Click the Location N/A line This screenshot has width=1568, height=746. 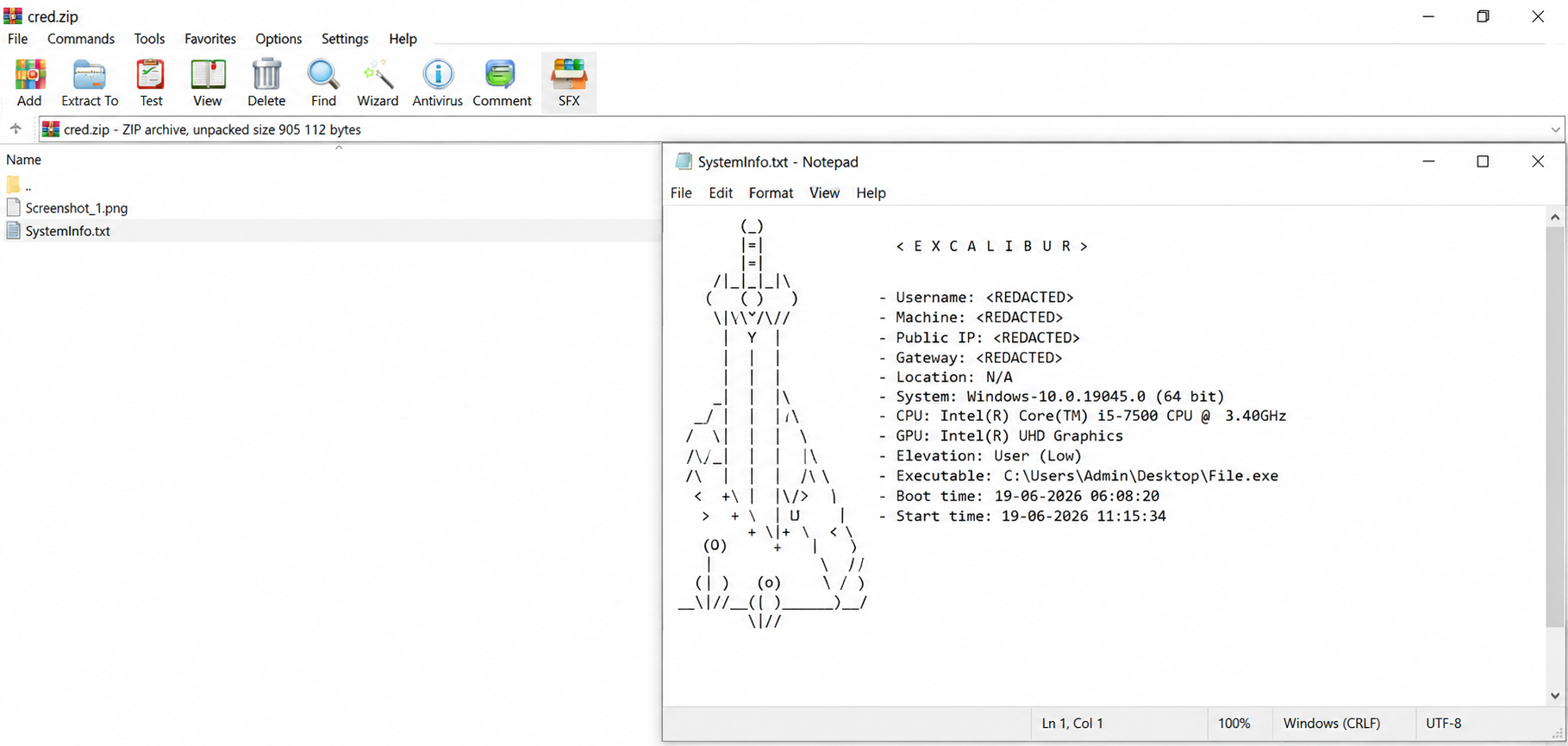(946, 378)
